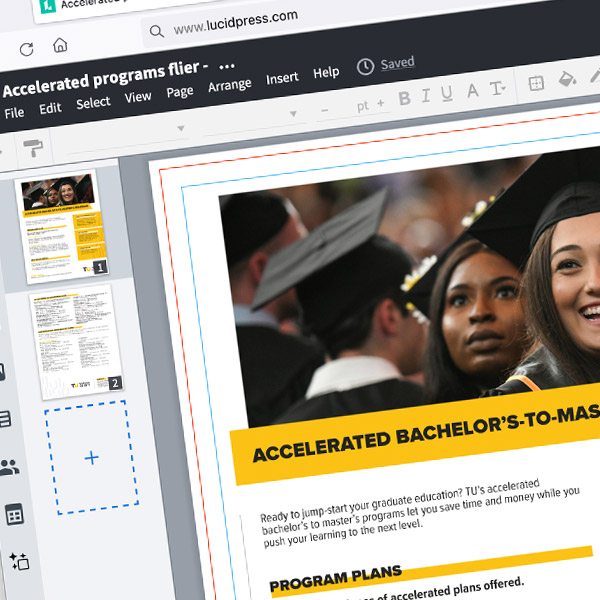
Task: Toggle Underline text formatting
Action: [x=447, y=93]
